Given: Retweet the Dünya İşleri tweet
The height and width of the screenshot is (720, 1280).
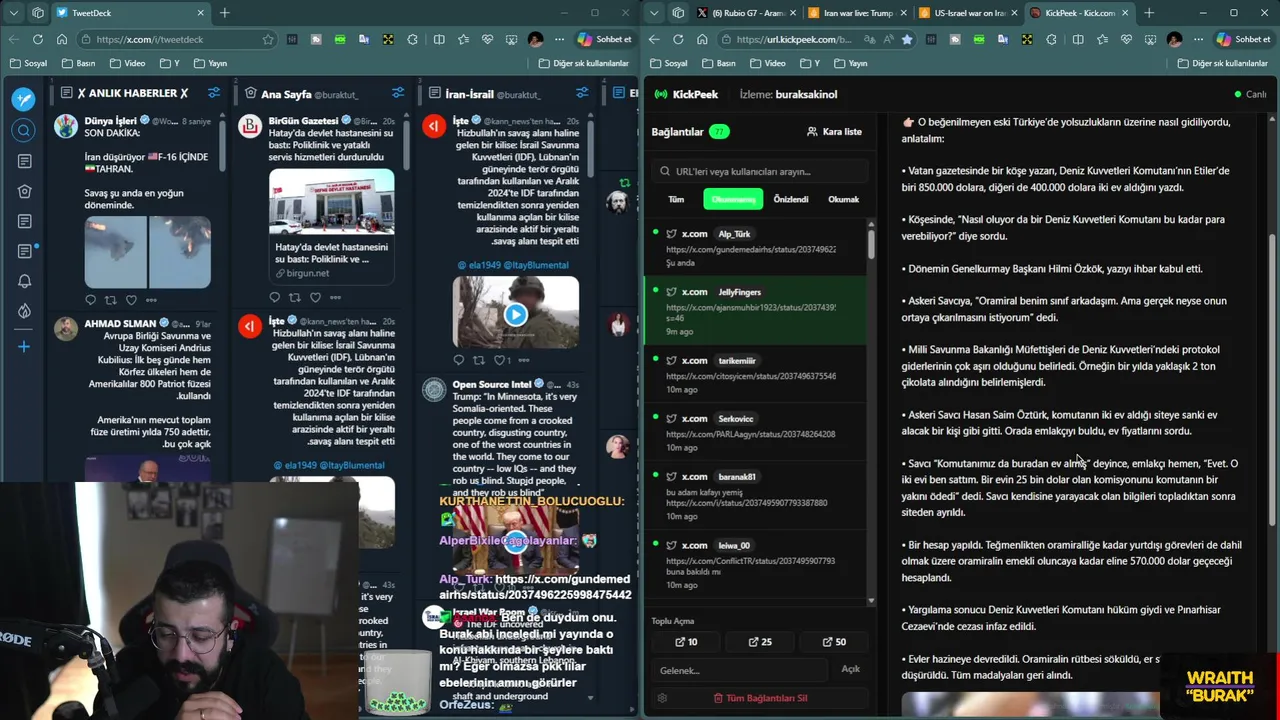Looking at the screenshot, I should pyautogui.click(x=110, y=300).
